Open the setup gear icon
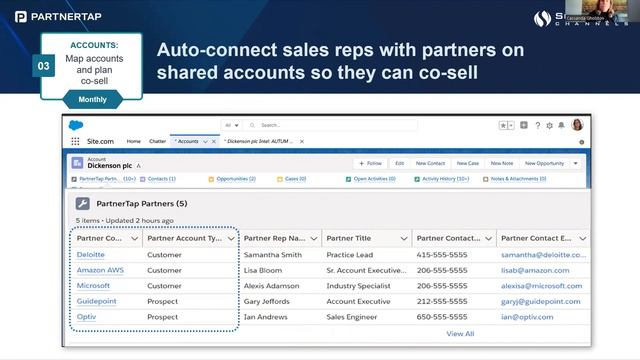Image resolution: width=640 pixels, height=360 pixels. coord(549,125)
